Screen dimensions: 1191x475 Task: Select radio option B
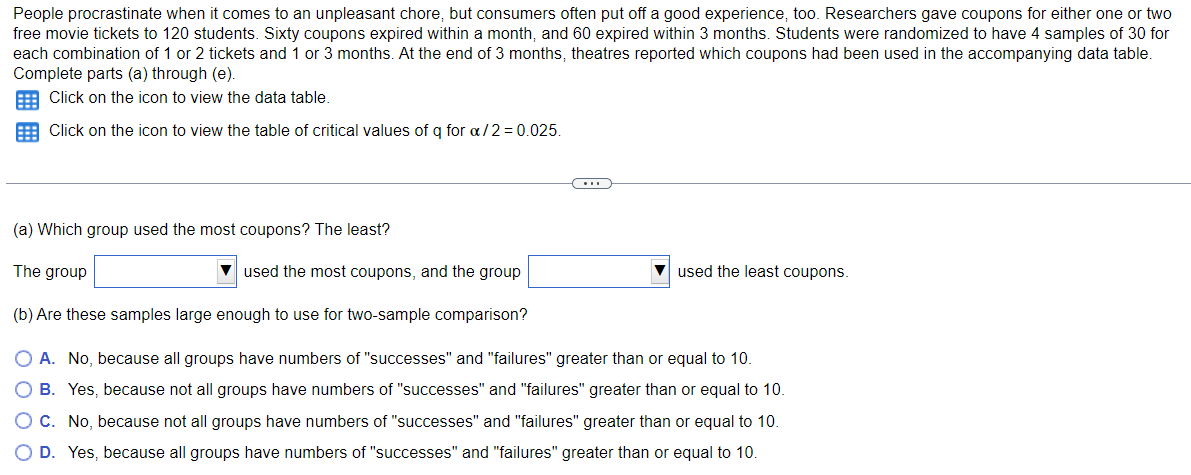[x=24, y=390]
